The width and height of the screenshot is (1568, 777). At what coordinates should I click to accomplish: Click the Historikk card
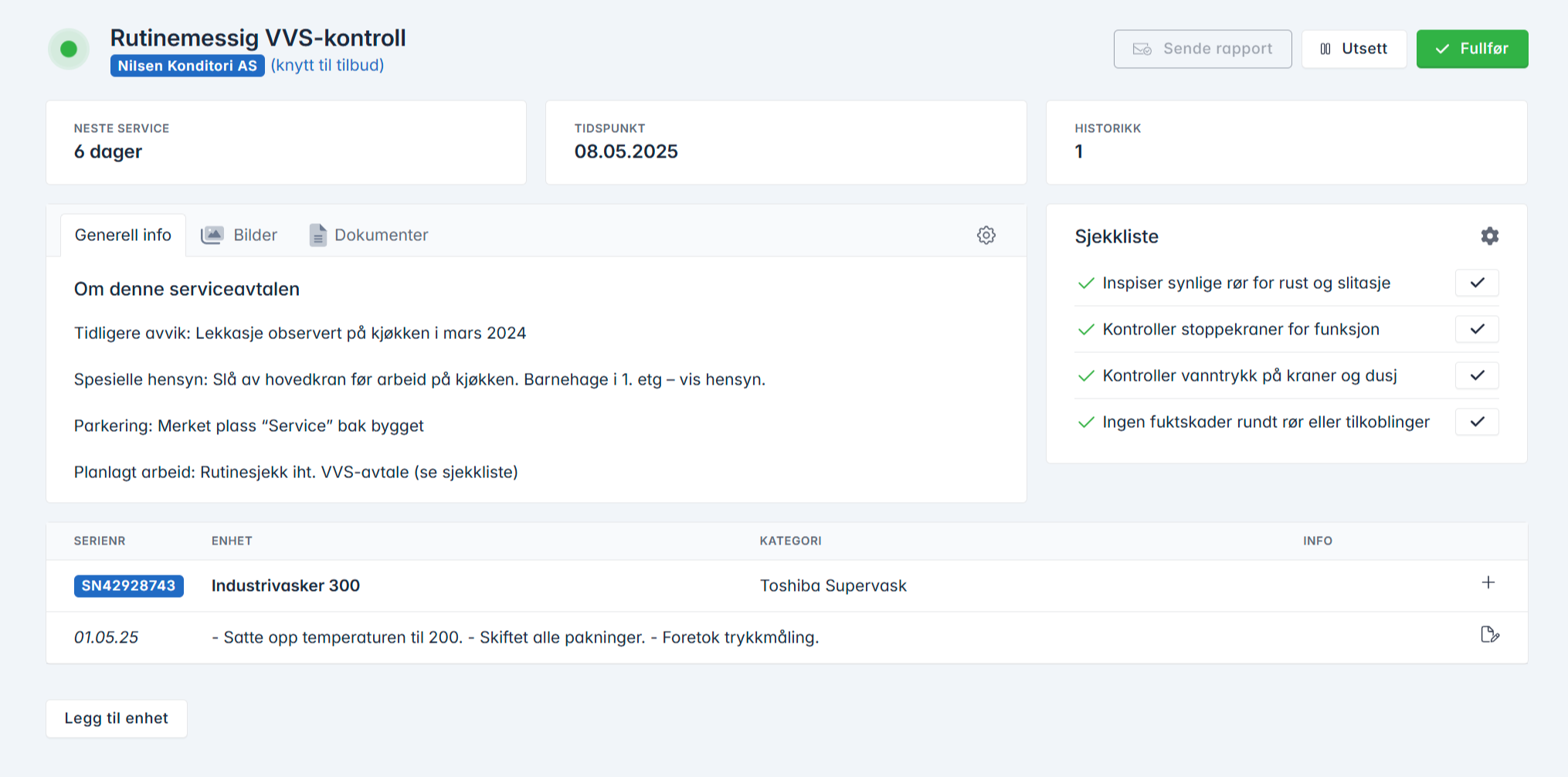[1286, 142]
